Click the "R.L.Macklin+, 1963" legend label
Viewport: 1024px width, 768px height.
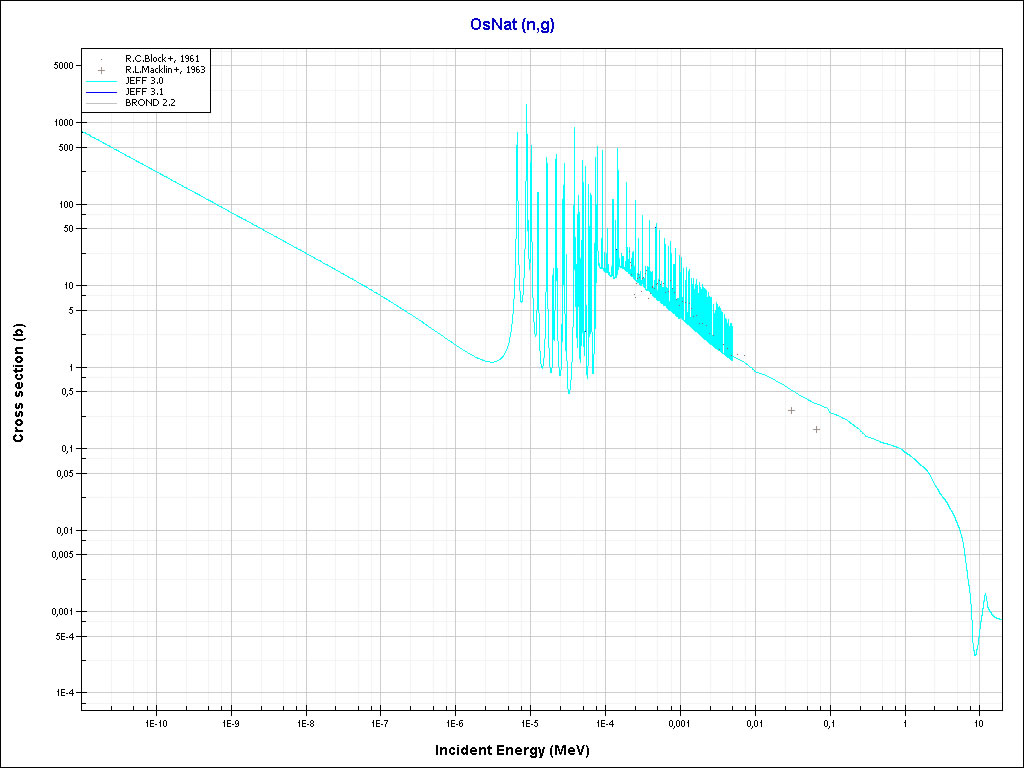(165, 70)
